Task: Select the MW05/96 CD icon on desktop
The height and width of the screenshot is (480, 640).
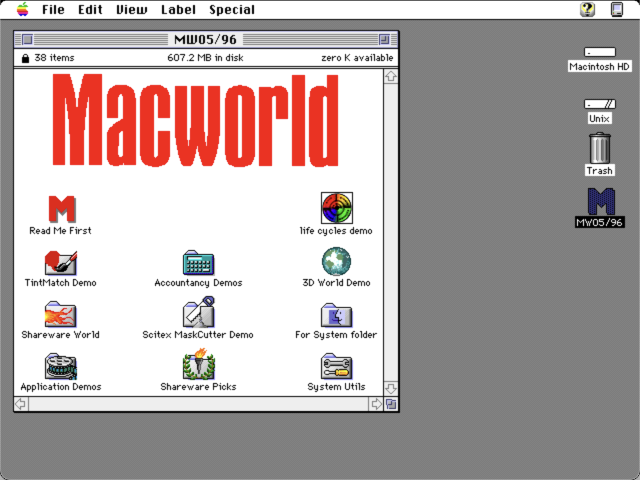Action: 600,201
